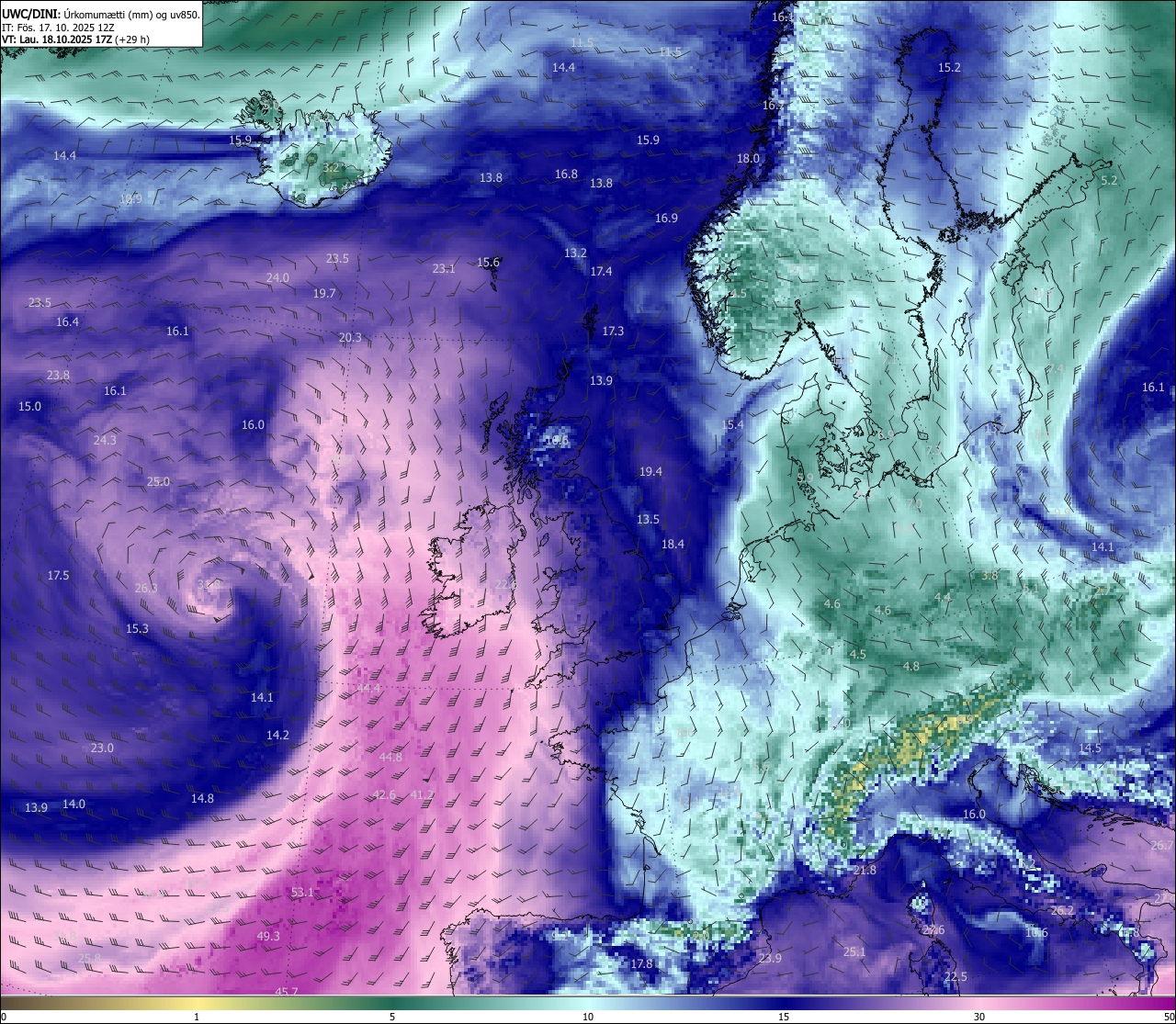Select the 24.3 map value

[x=105, y=440]
